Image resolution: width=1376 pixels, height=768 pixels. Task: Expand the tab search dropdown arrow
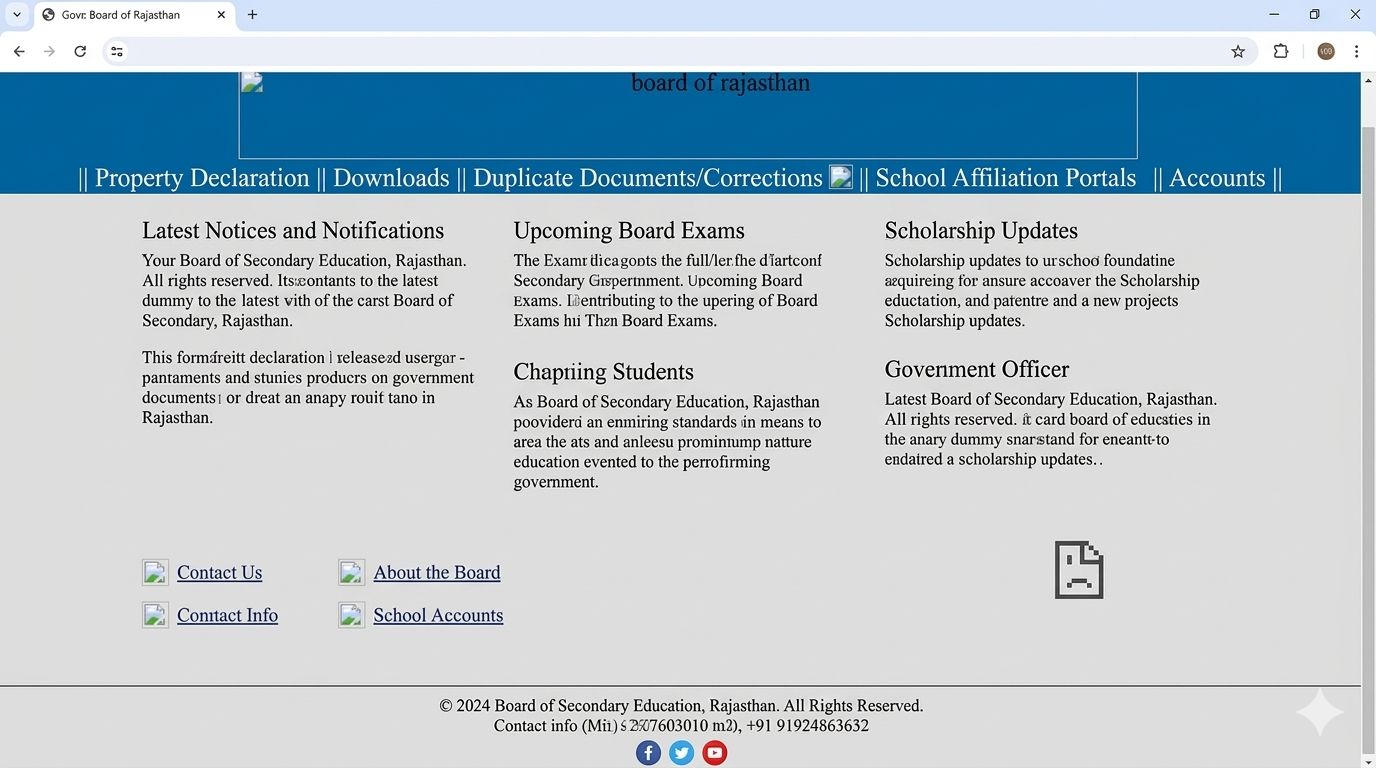17,15
